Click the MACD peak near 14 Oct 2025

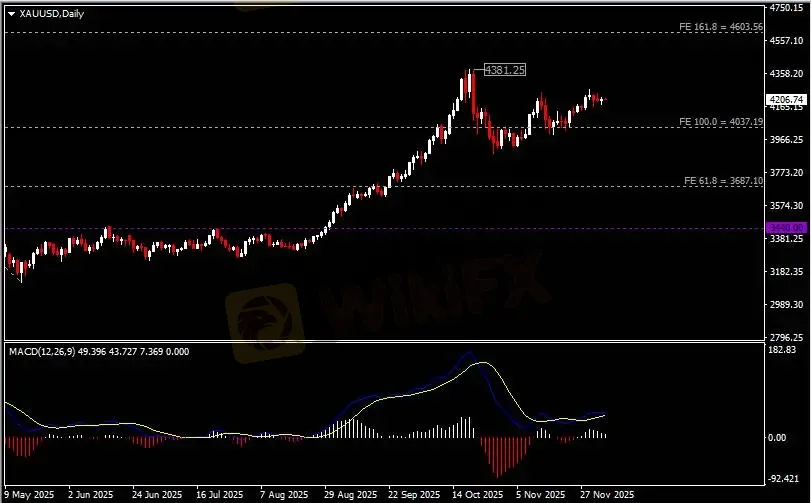[x=467, y=353]
